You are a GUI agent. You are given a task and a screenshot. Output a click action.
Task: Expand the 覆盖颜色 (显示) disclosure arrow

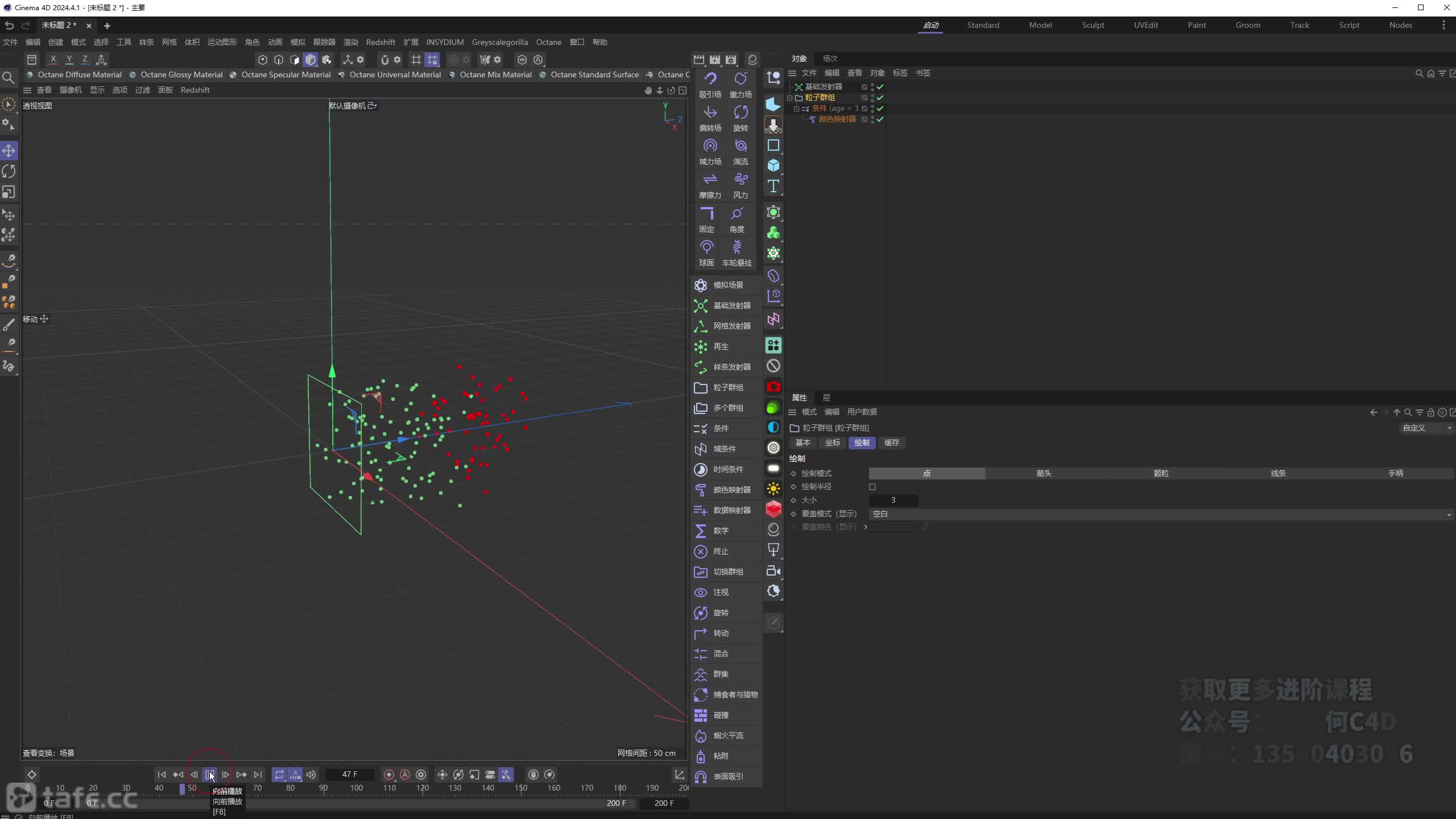click(x=866, y=527)
